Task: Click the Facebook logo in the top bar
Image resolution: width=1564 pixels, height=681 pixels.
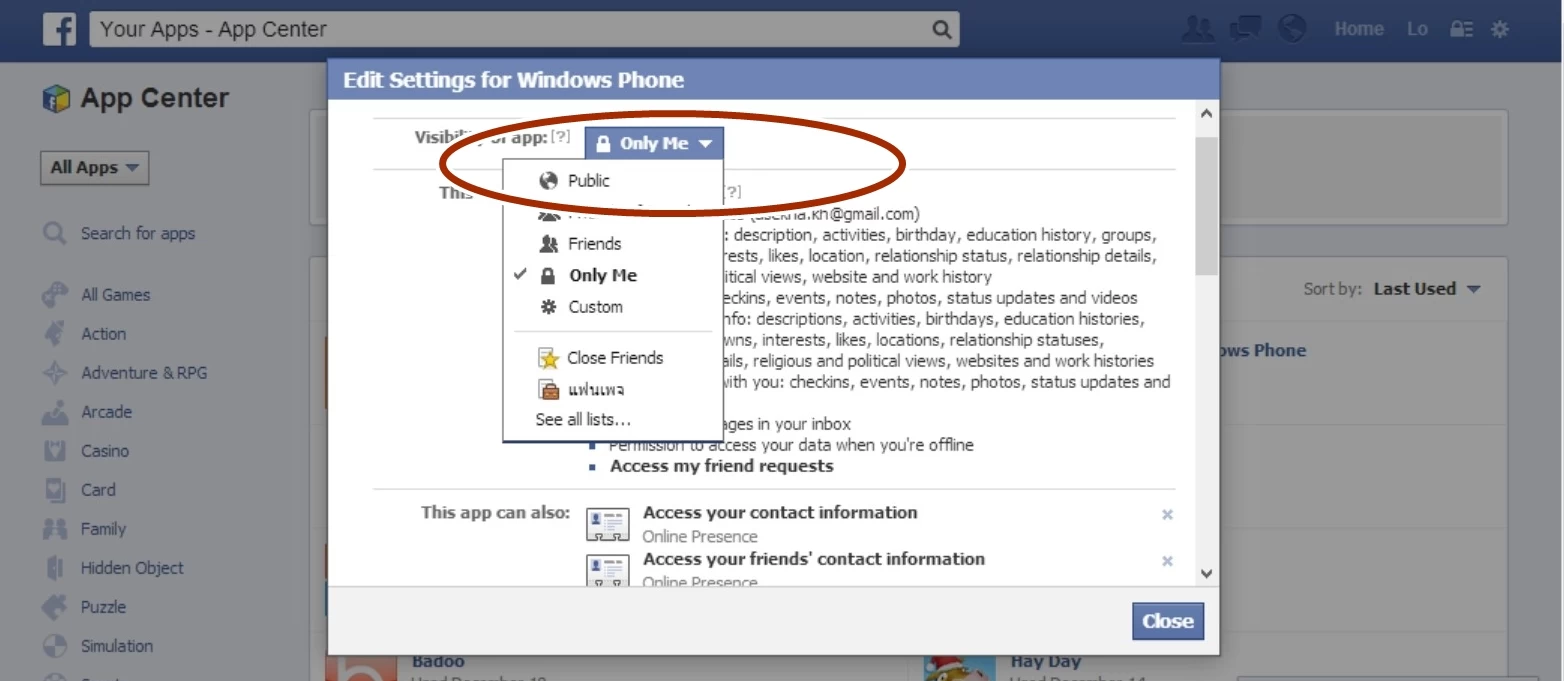Action: [59, 30]
